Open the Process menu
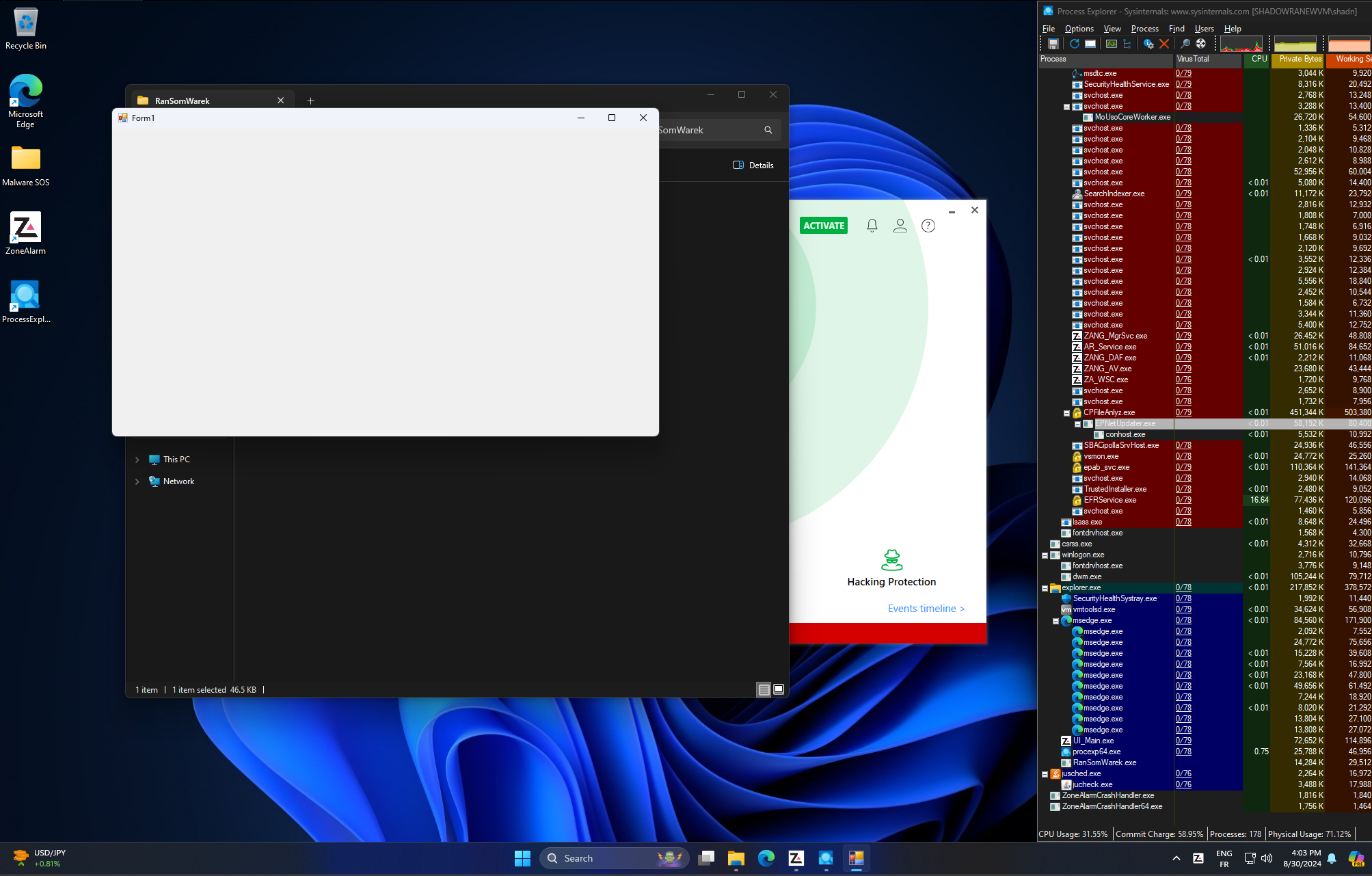The width and height of the screenshot is (1372, 876). 1144,29
